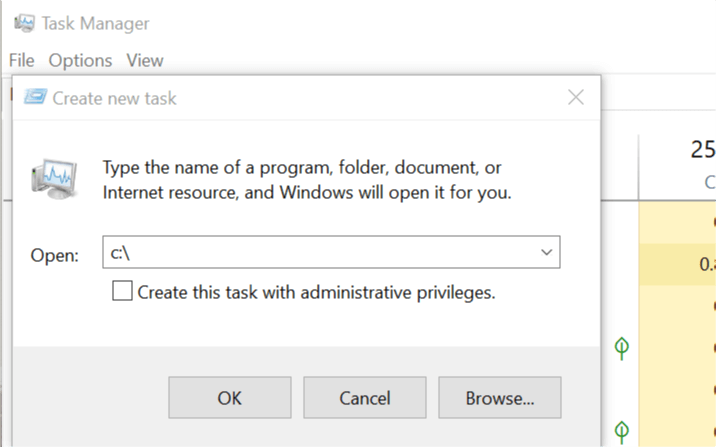This screenshot has height=447, width=716.
Task: Enable Create this task with administrative privileges
Action: pos(122,291)
